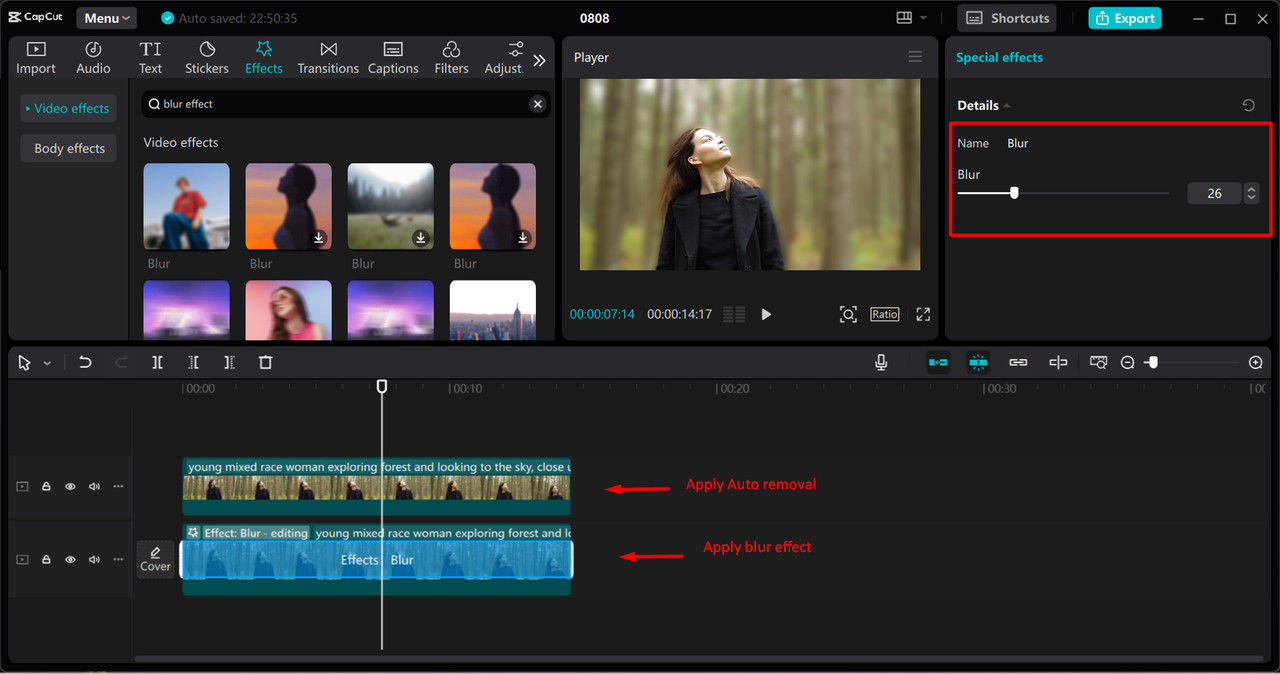Switch to the Captions tab
This screenshot has height=674, width=1280.
pos(393,58)
